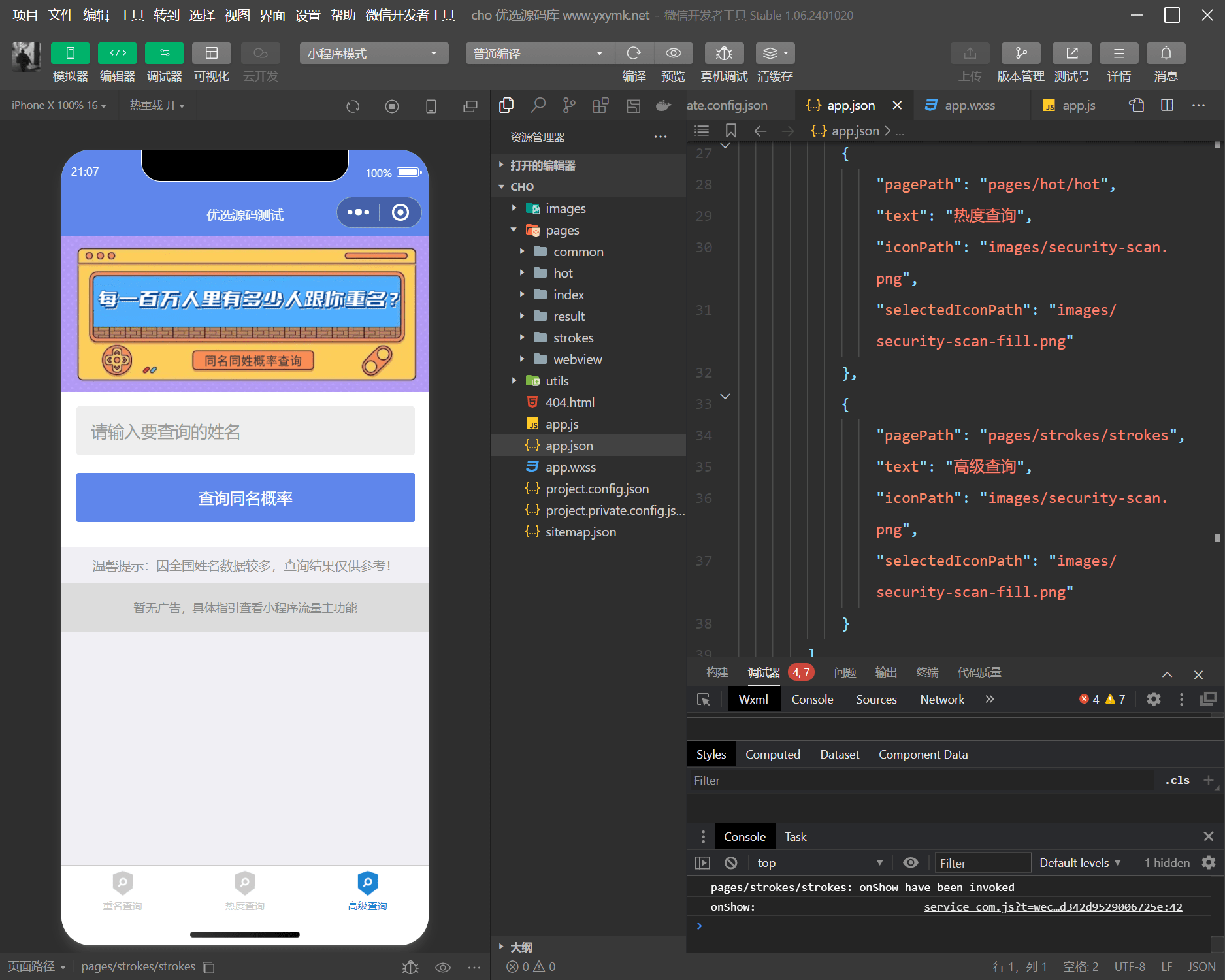Open the Network debugger tab
The image size is (1225, 980).
click(942, 700)
